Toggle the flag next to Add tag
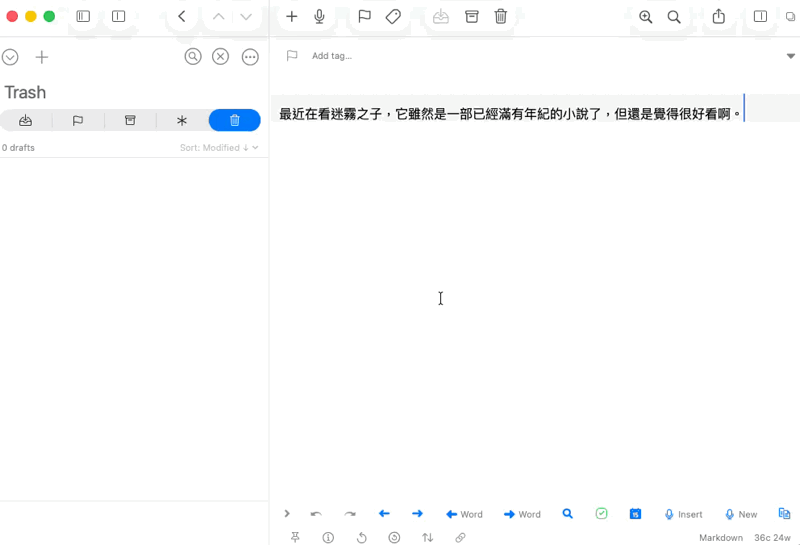Image resolution: width=800 pixels, height=545 pixels. coord(292,56)
